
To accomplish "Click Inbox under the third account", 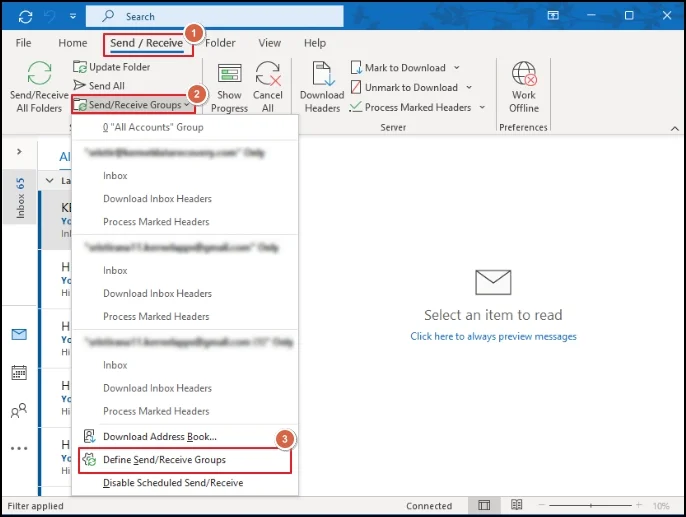I will pyautogui.click(x=185, y=365).
